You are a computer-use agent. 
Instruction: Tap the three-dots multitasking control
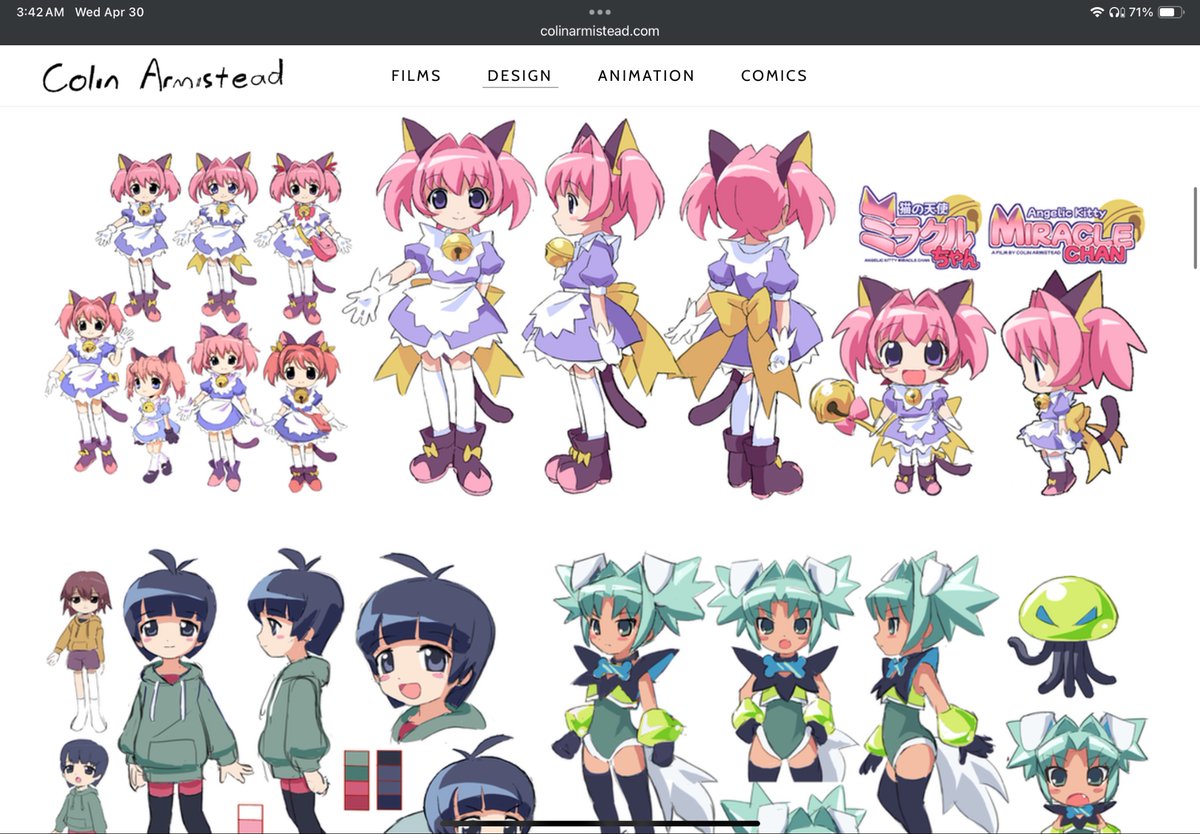[x=600, y=12]
